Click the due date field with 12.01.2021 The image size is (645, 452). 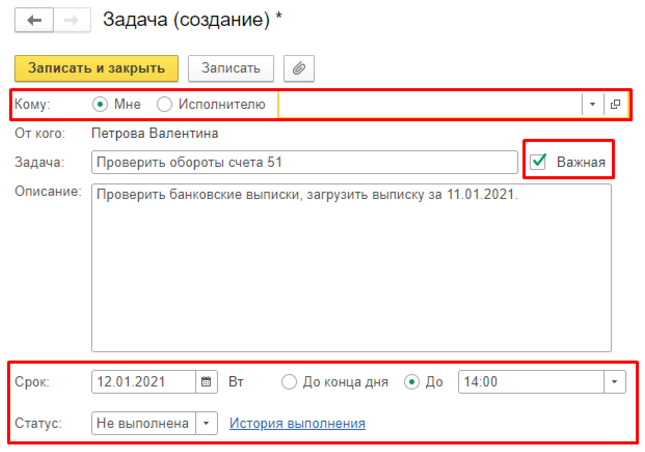tap(143, 382)
